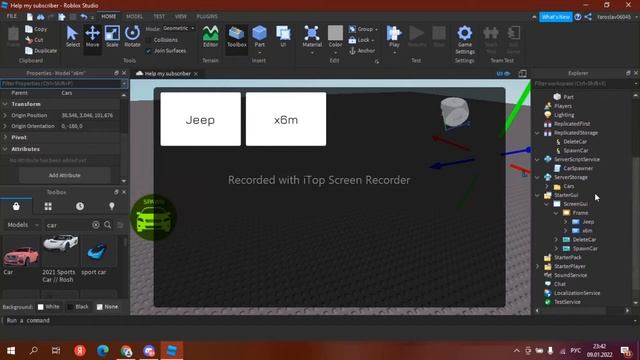Viewport: 640px width, 360px height.
Task: Lock the selection
Action: [361, 40]
